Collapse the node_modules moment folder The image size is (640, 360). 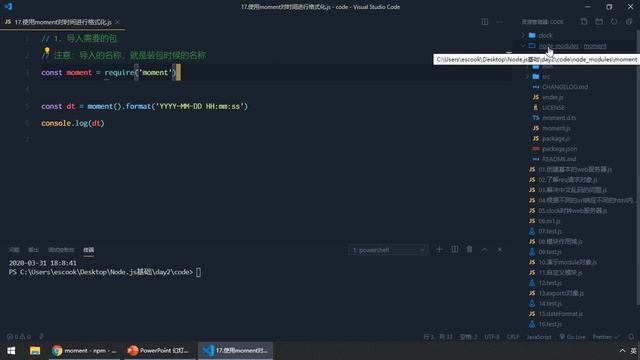point(523,46)
